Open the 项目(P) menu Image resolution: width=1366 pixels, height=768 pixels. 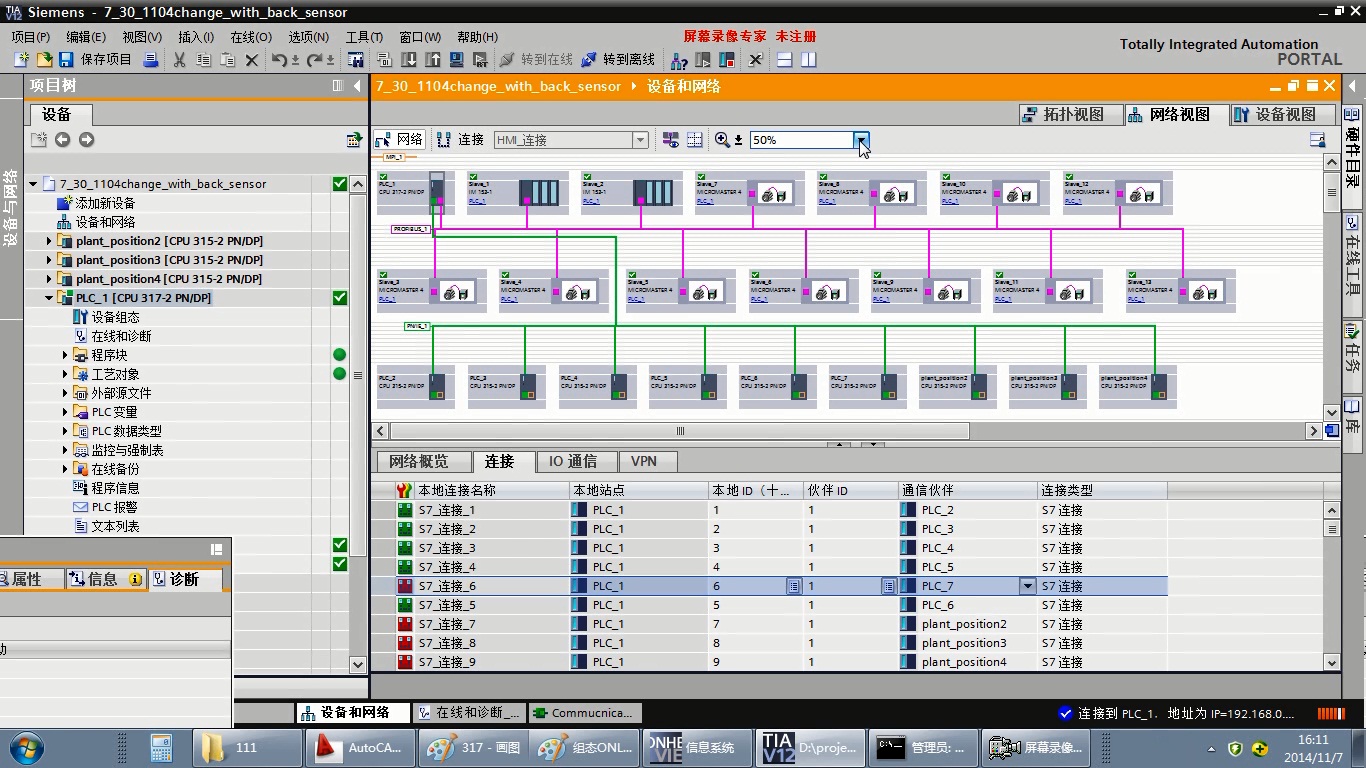coord(31,36)
